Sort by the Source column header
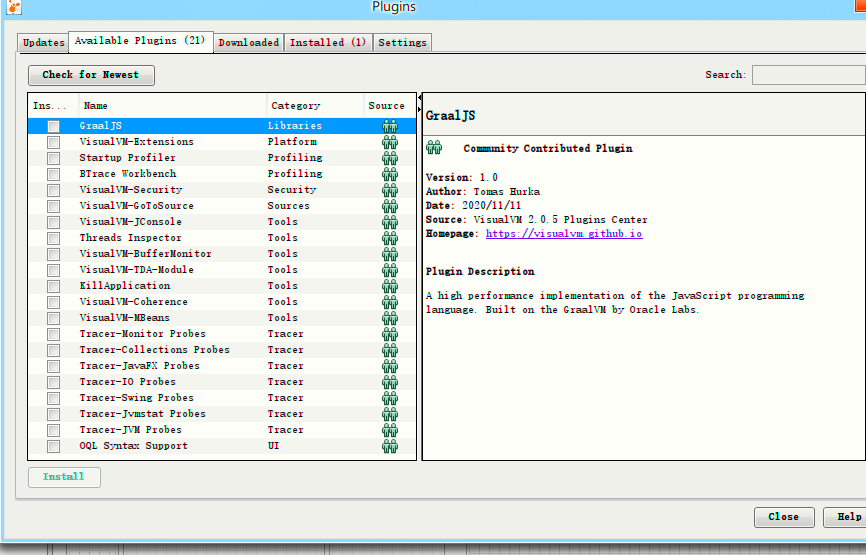This screenshot has width=866, height=555. click(389, 105)
